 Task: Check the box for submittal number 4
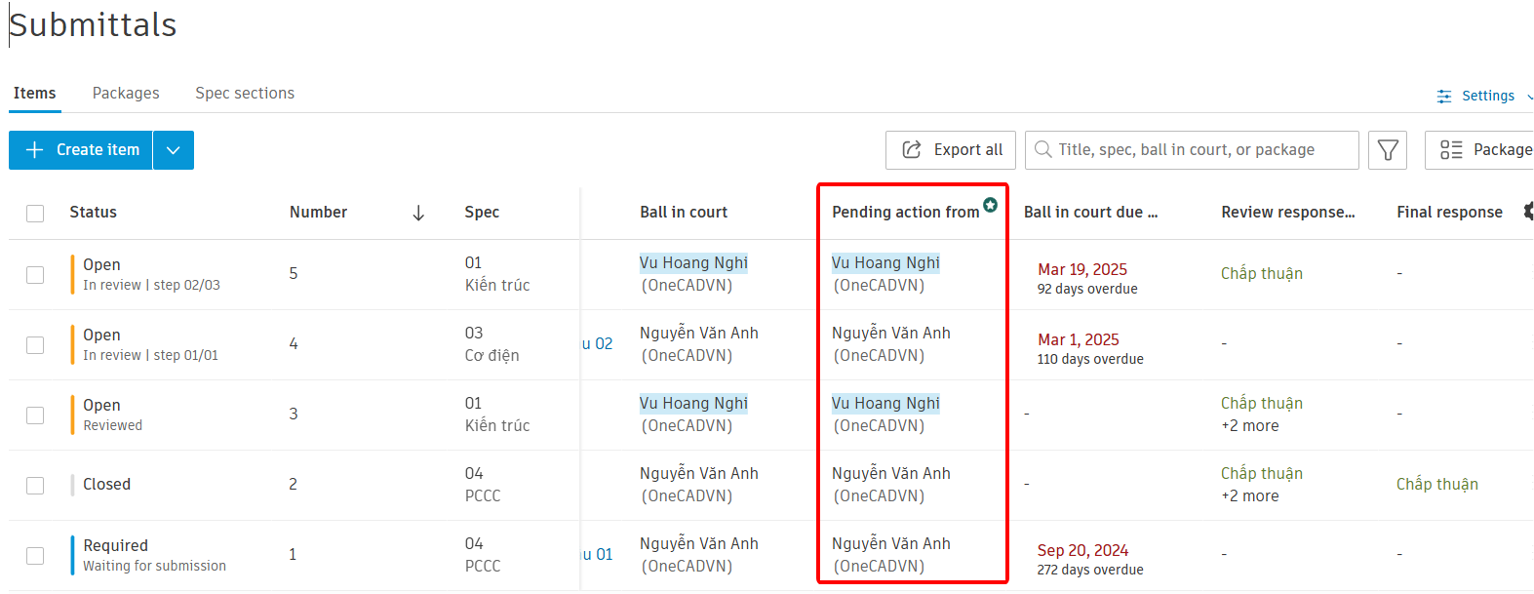[35, 345]
